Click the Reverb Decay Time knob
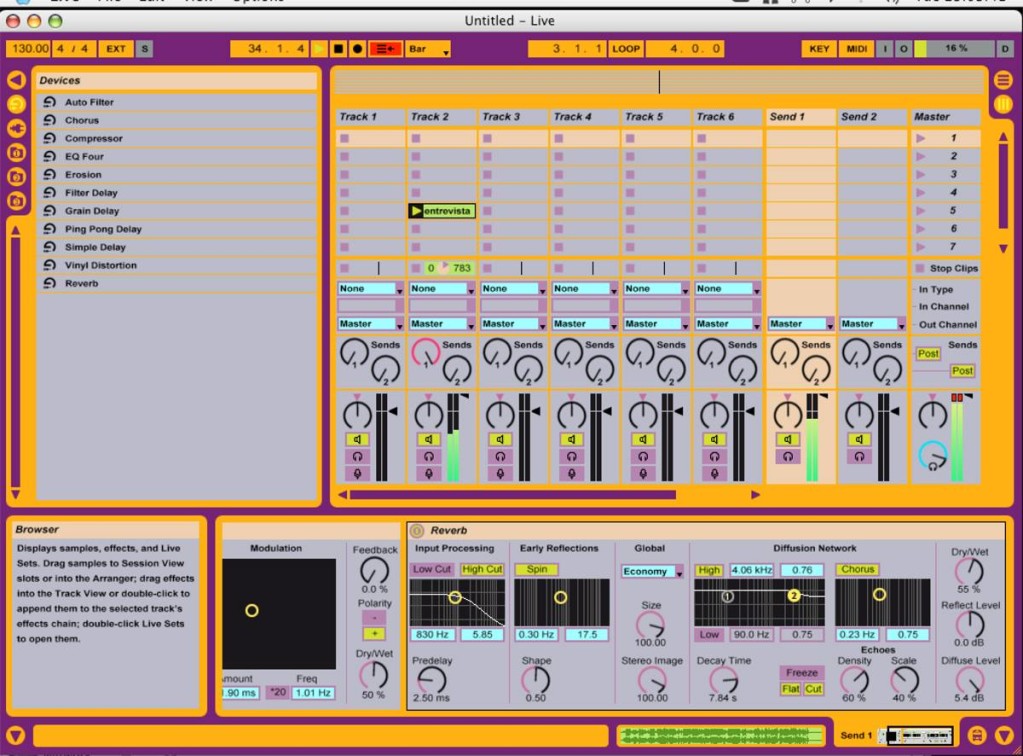 (722, 682)
